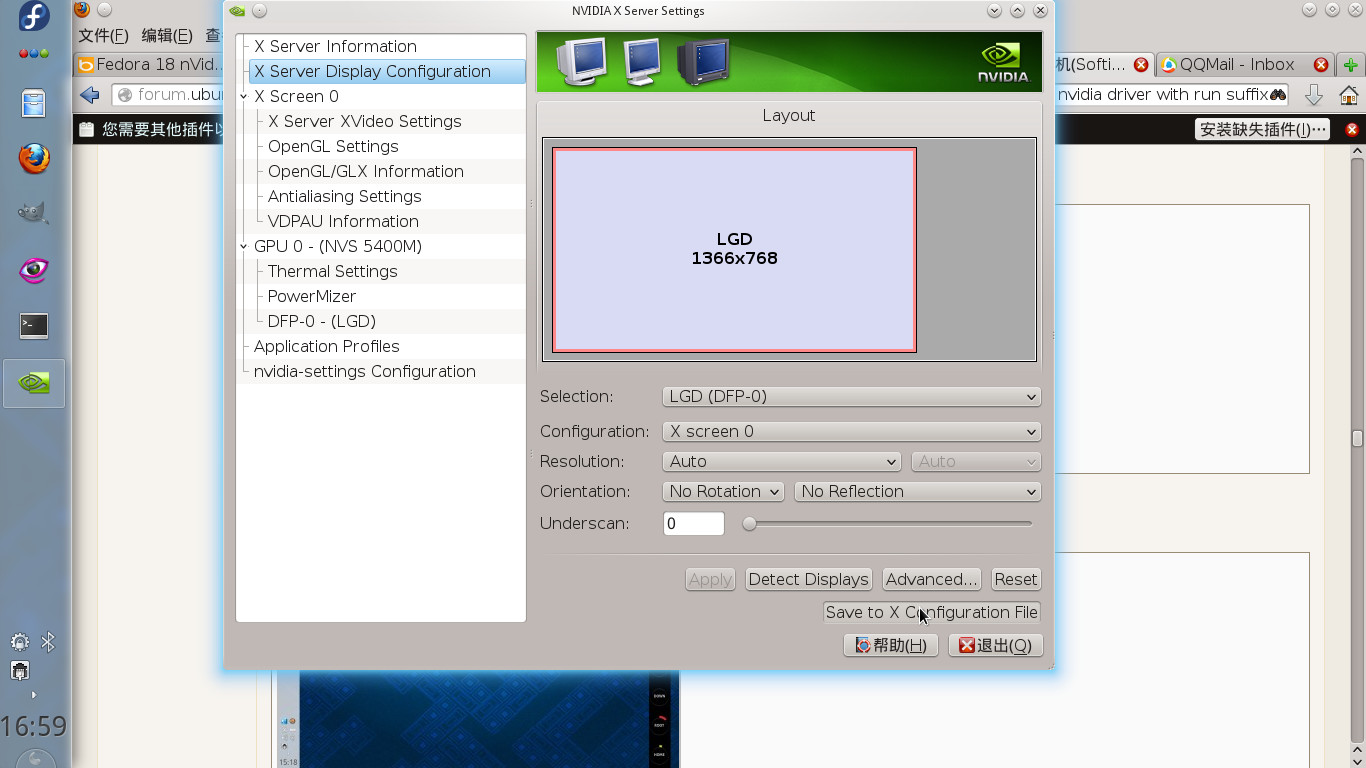
Task: Click the clipboard tray icon above the clock
Action: pyautogui.click(x=19, y=671)
